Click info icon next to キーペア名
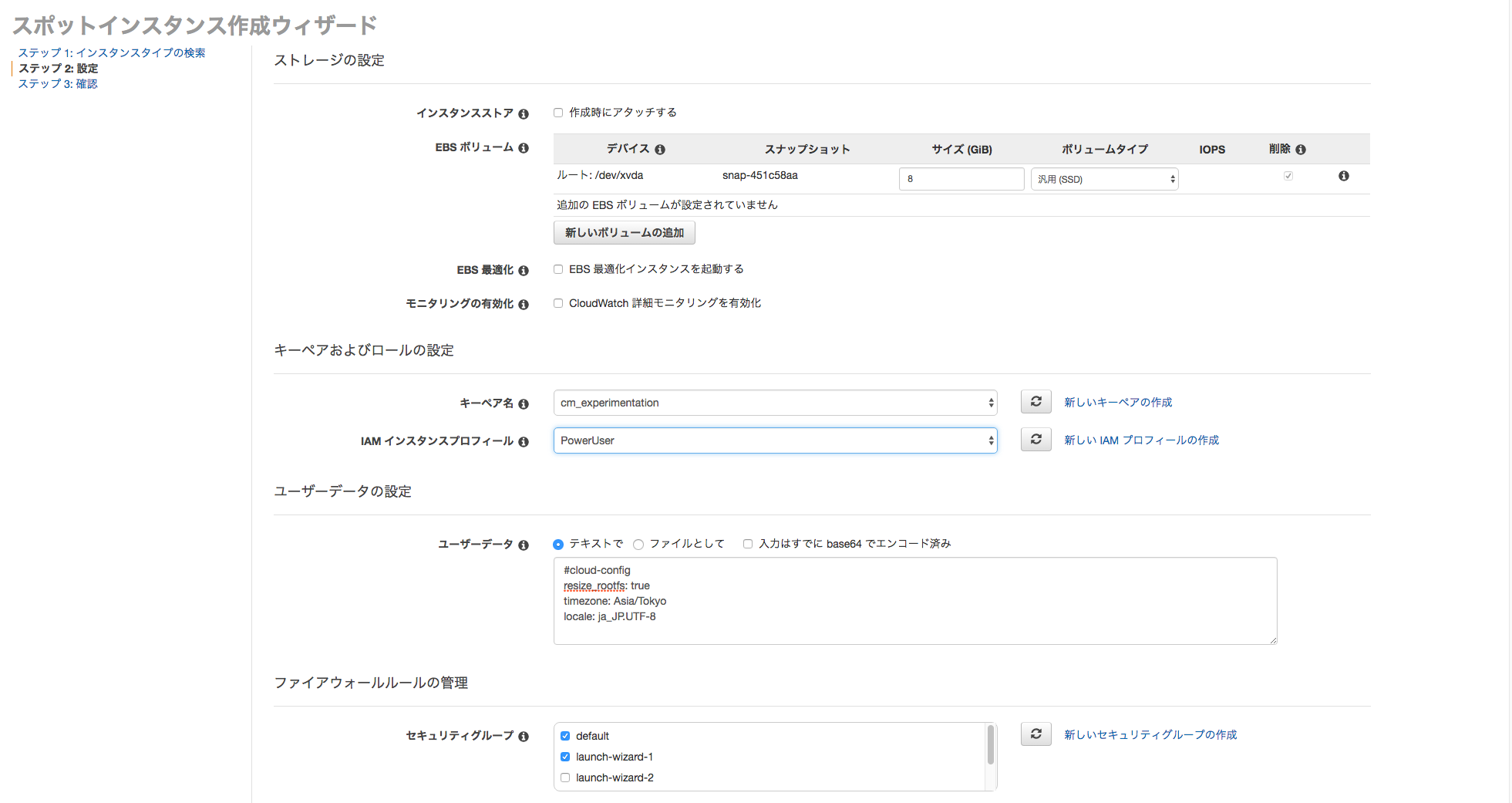The width and height of the screenshot is (1512, 803). (x=524, y=403)
